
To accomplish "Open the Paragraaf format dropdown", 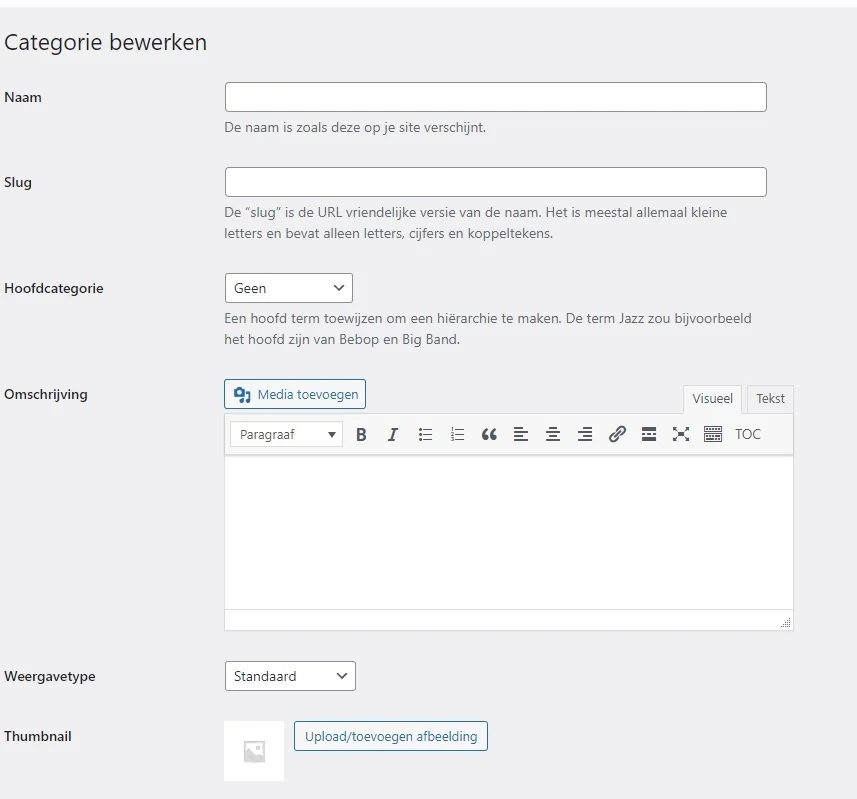I will pyautogui.click(x=286, y=434).
